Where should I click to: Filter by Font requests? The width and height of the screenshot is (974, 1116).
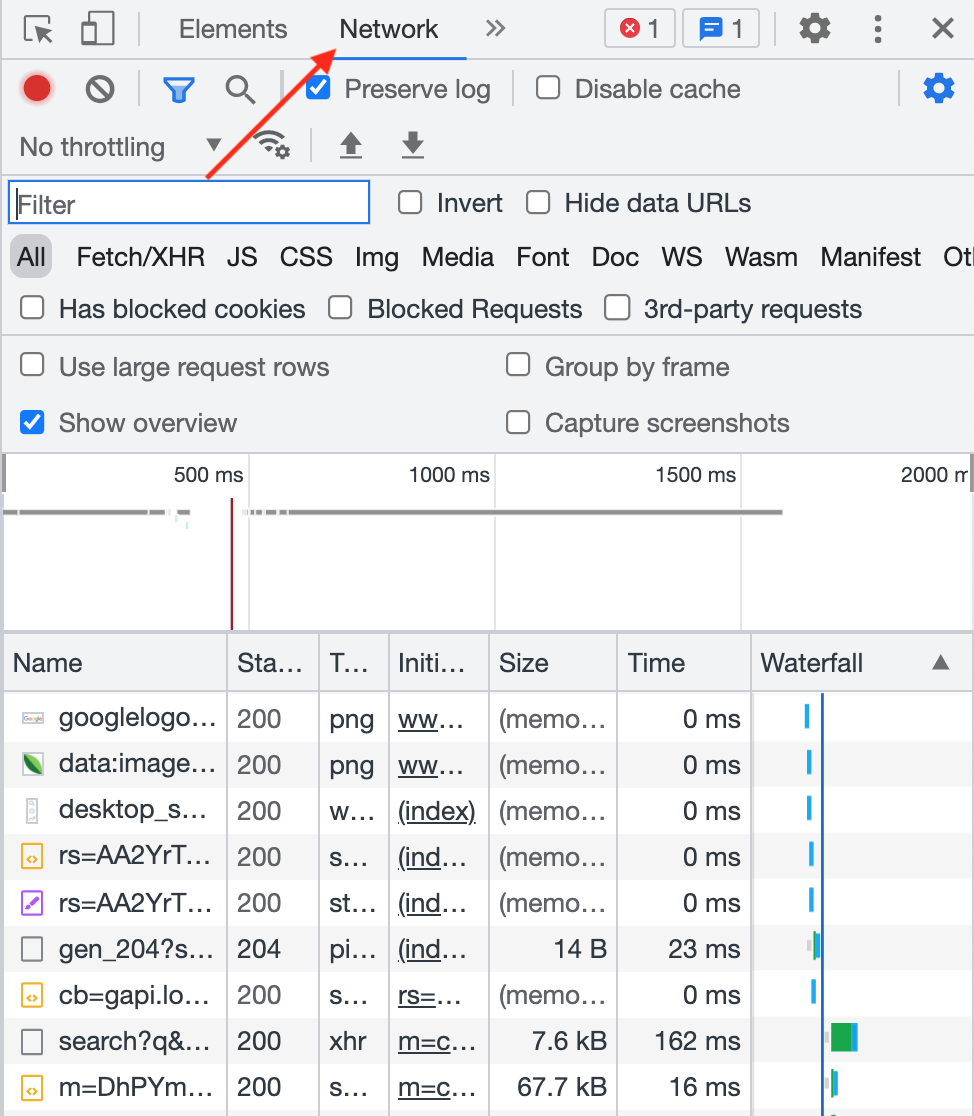click(543, 257)
